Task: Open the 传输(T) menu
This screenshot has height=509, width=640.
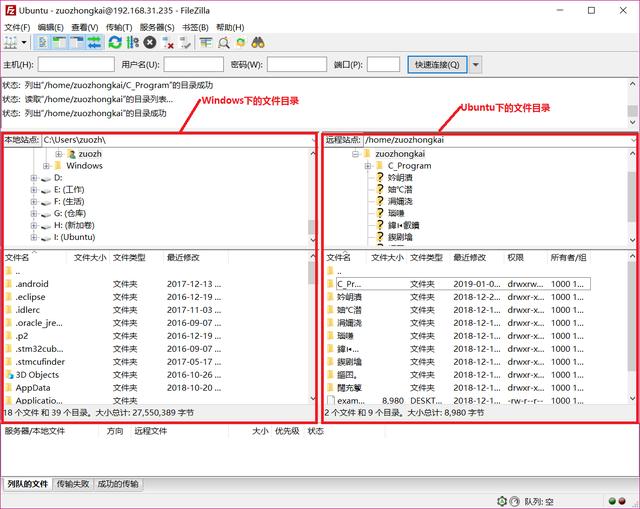Action: click(119, 27)
